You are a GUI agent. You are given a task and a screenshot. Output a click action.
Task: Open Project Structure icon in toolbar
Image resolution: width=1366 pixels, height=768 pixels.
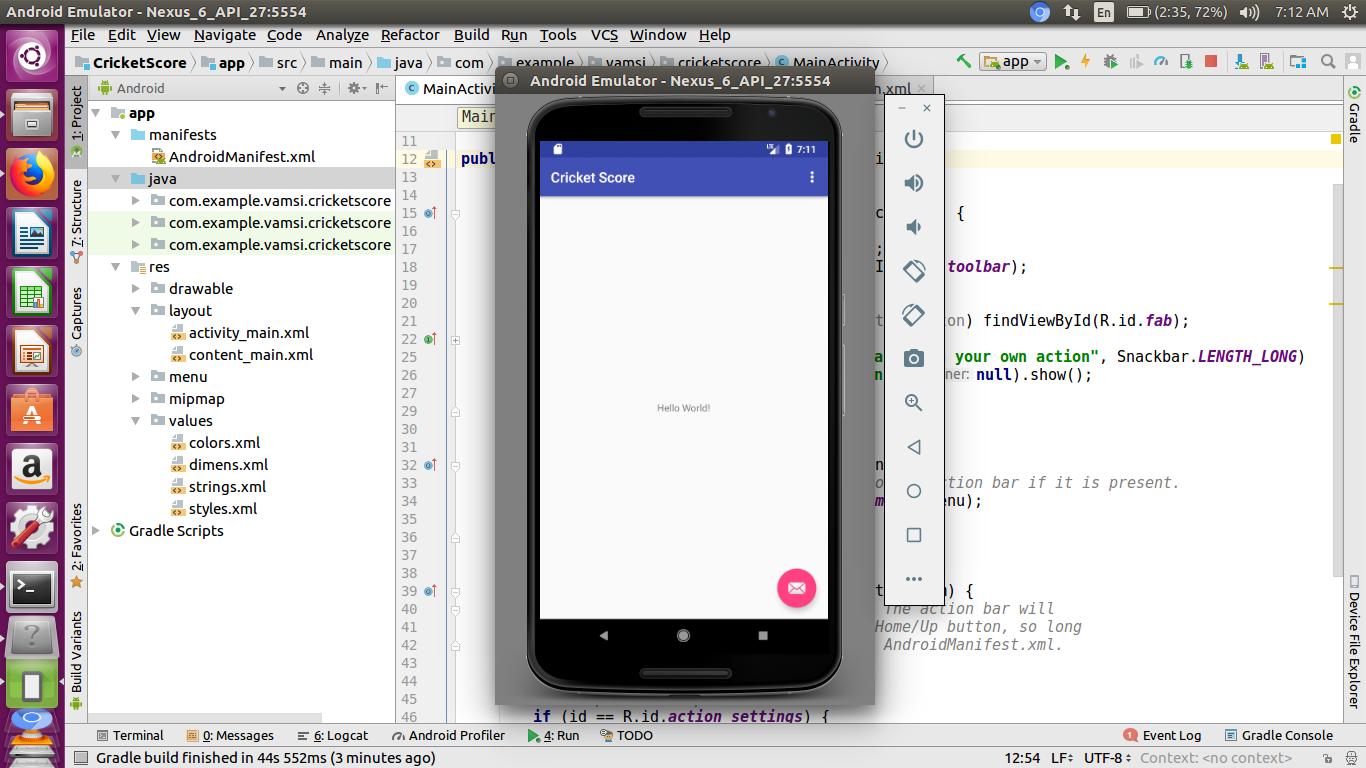1298,62
